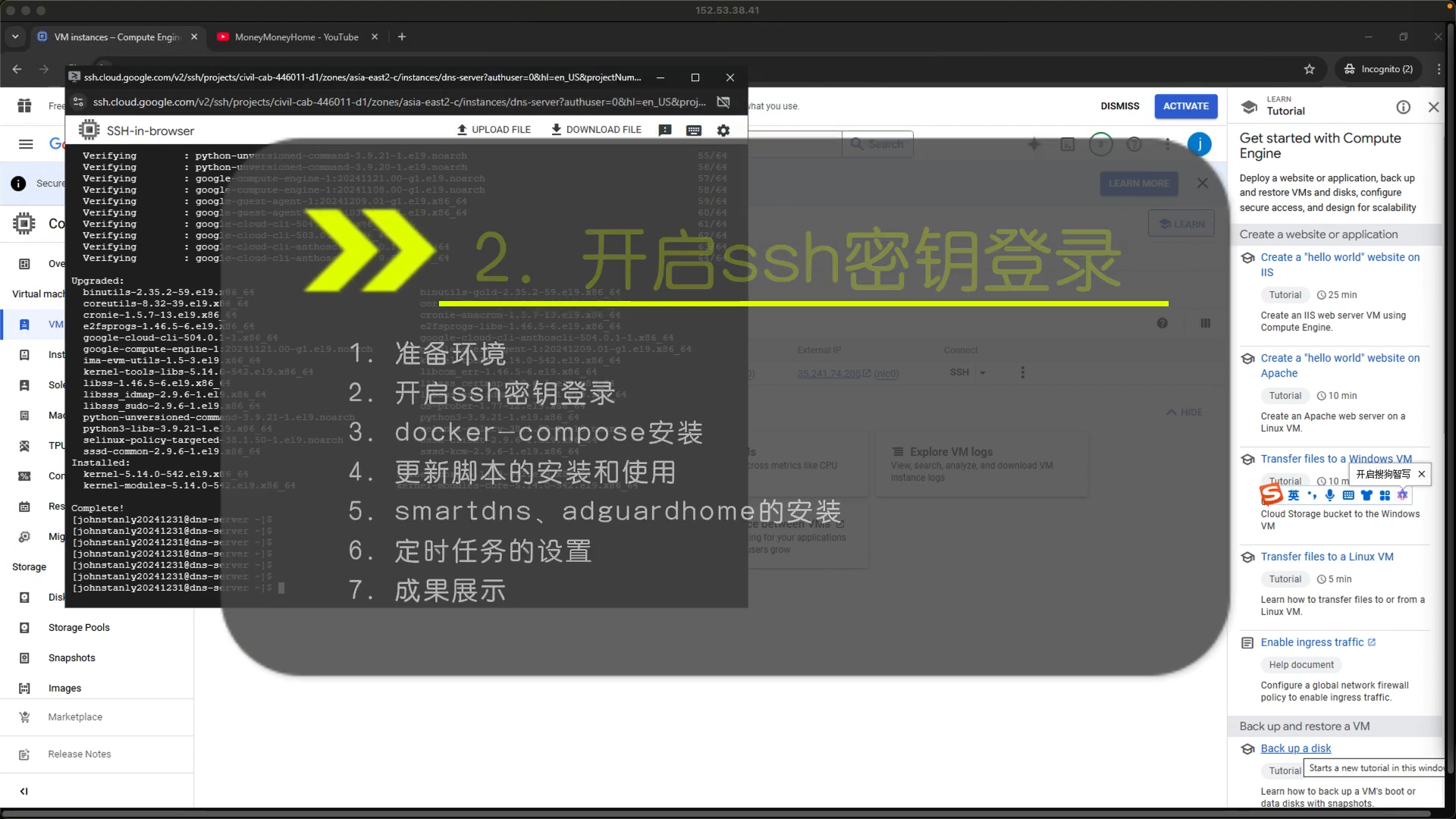Click DOWNLOAD FILE in SSH-in-browser
Screen dimensions: 1456x819
tap(596, 130)
